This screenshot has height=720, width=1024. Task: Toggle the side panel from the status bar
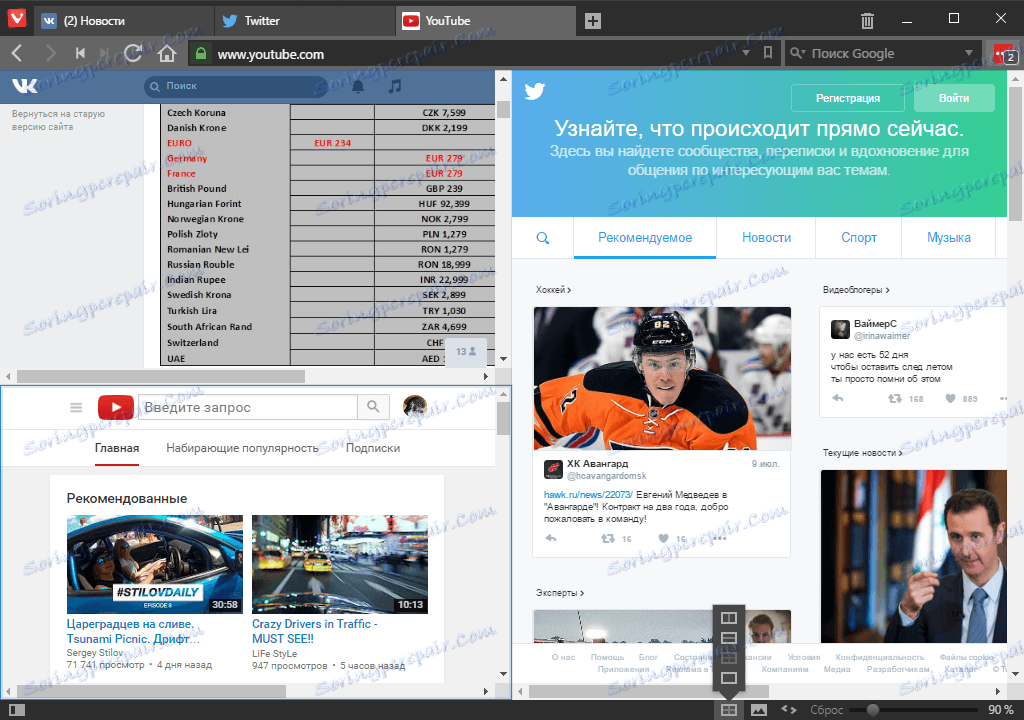(x=17, y=710)
